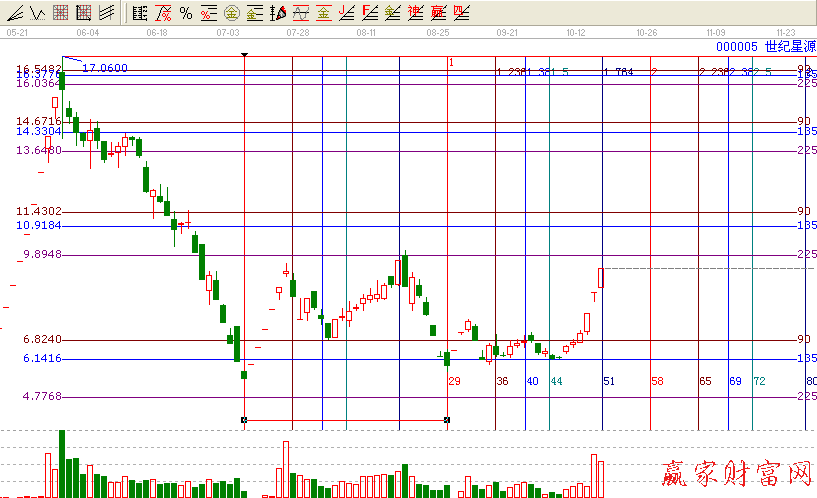
Task: Click the black triangle marker above red line
Action: pos(245,54)
